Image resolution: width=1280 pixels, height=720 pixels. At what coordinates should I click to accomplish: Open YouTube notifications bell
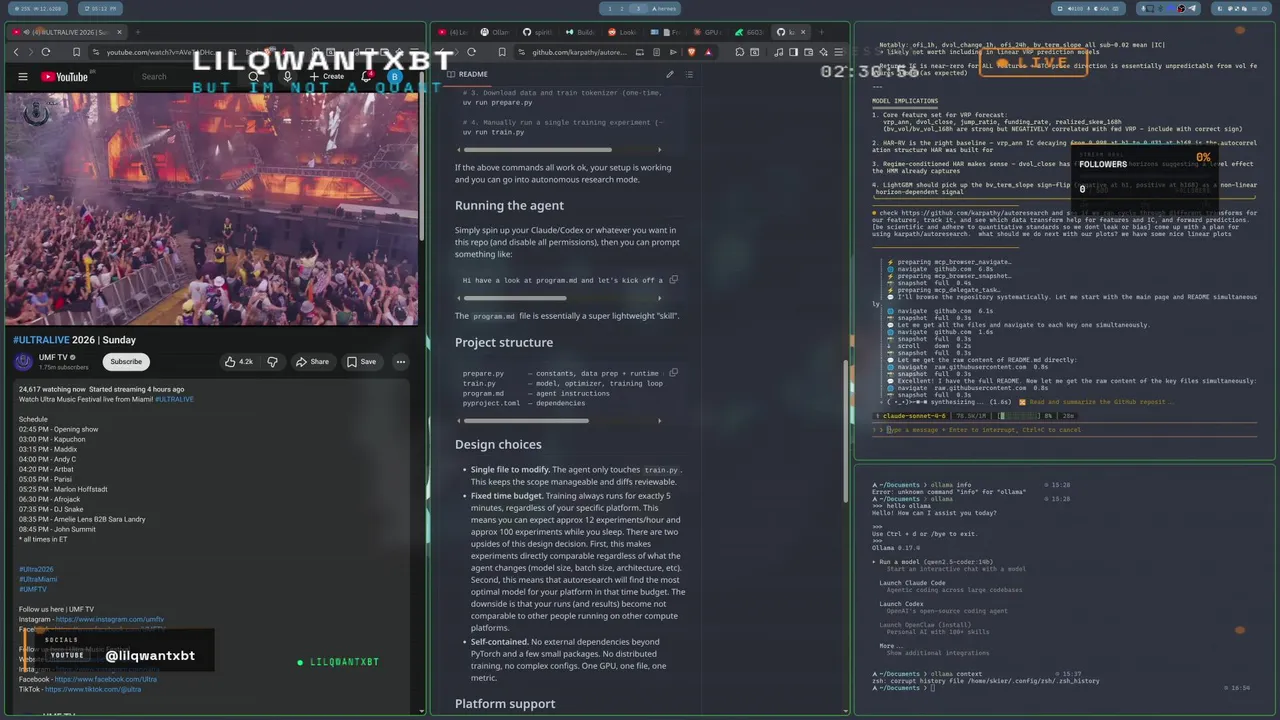(x=366, y=77)
